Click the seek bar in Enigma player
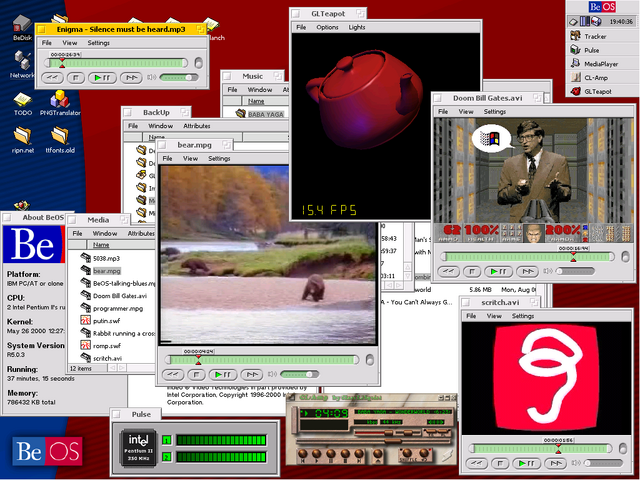This screenshot has width=640, height=480. 116,63
